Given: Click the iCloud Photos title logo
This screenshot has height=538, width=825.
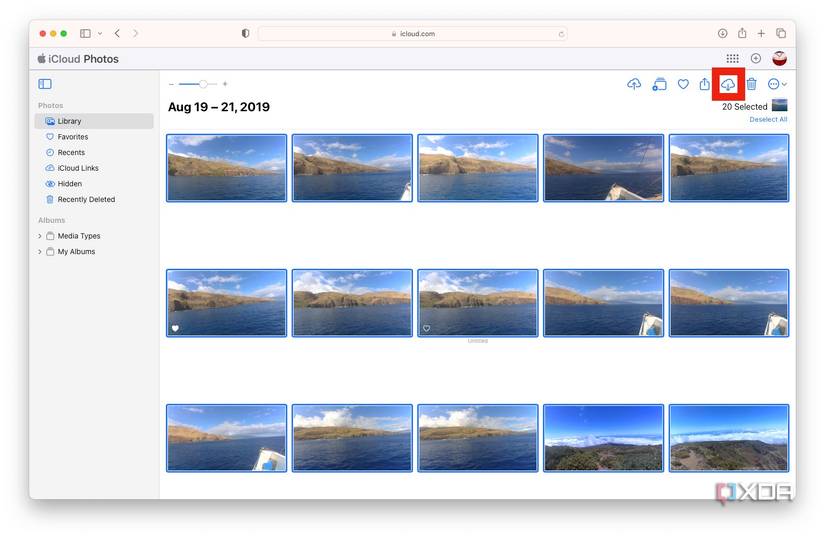Looking at the screenshot, I should click(78, 59).
